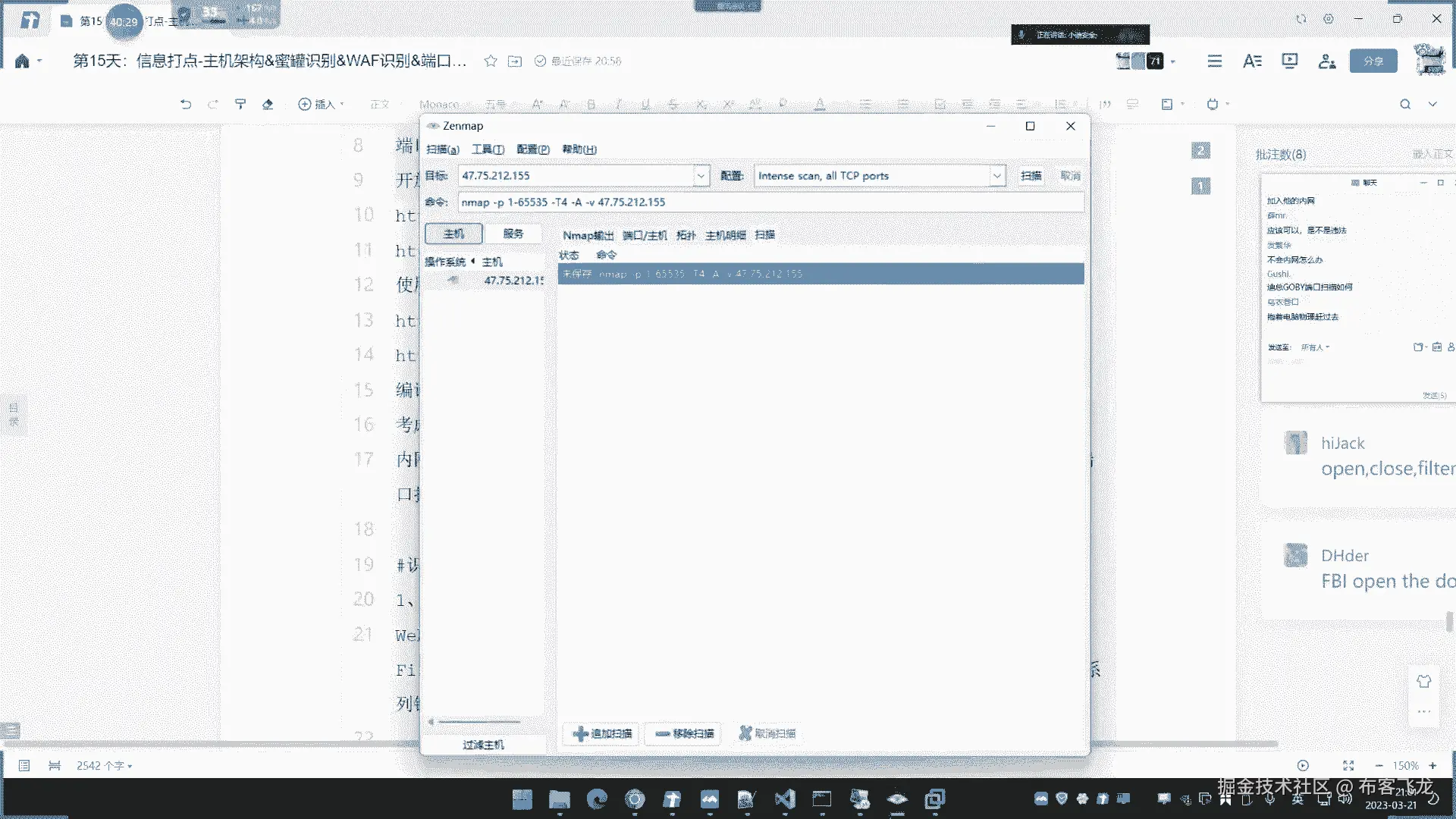
Task: Click 追加扫描 append scan button
Action: 602,733
